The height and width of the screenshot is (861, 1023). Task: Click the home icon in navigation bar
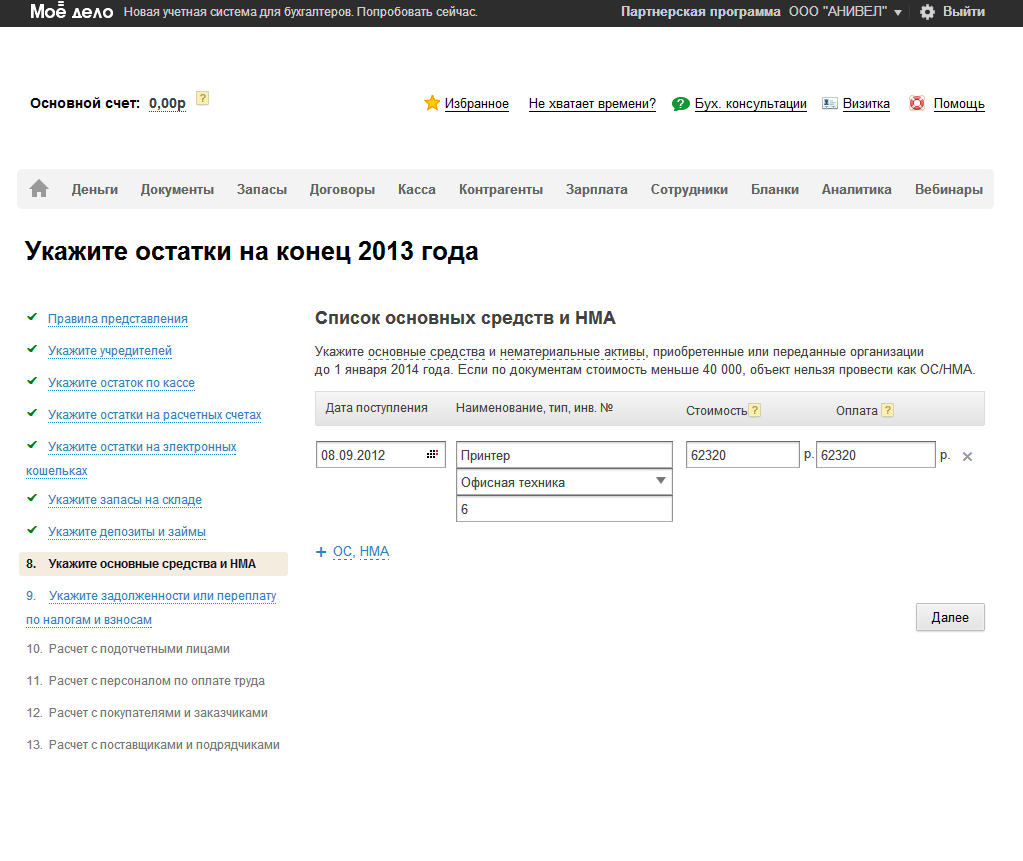click(39, 189)
